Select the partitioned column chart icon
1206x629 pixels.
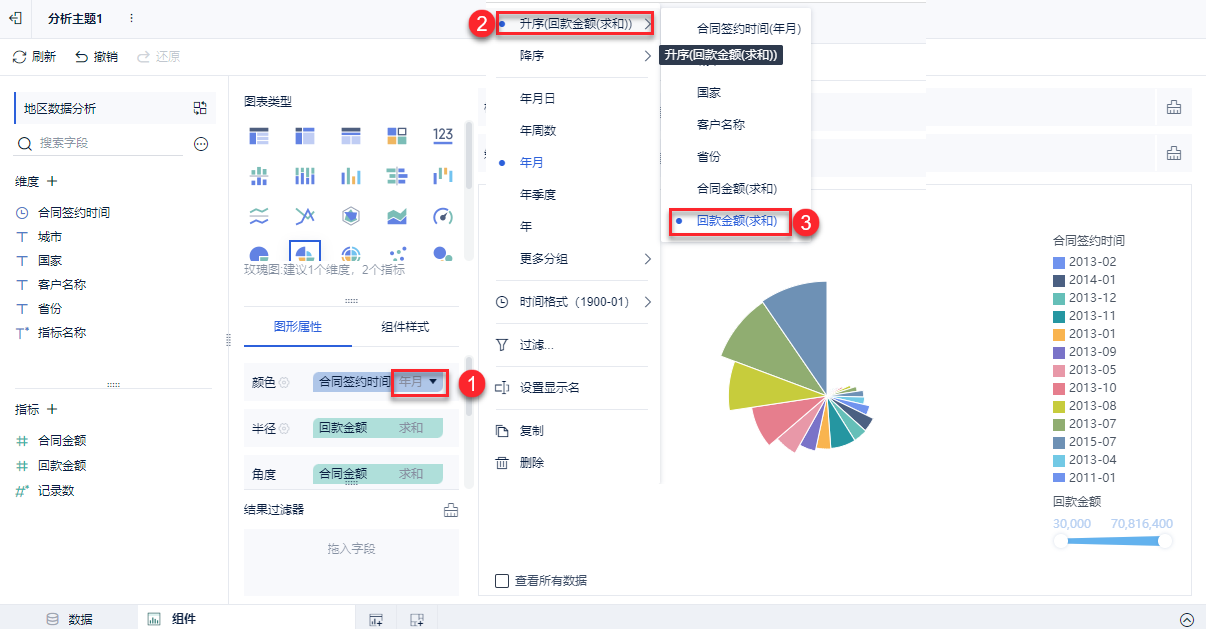[259, 176]
